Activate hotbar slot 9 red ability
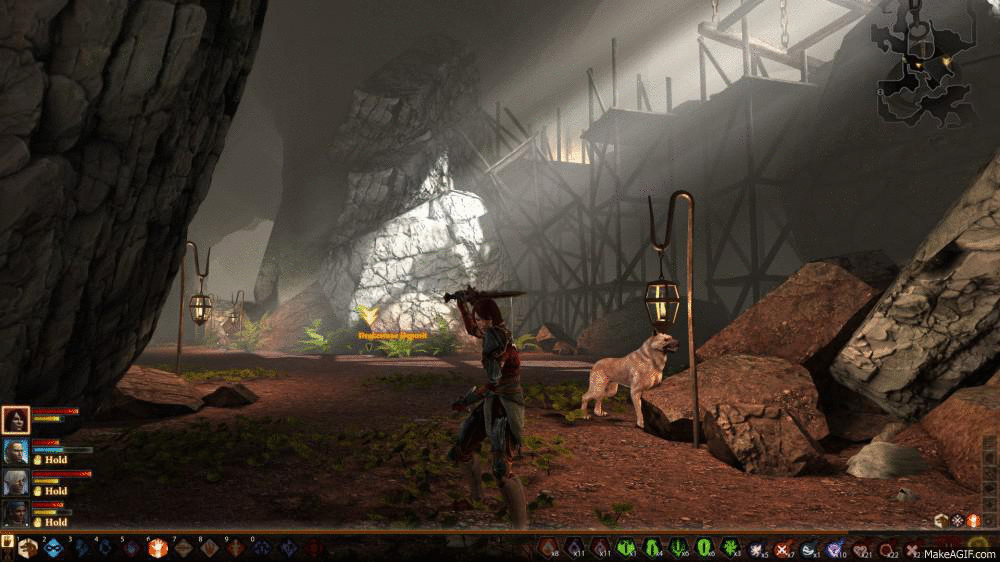Image resolution: width=1000 pixels, height=562 pixels. [x=236, y=548]
